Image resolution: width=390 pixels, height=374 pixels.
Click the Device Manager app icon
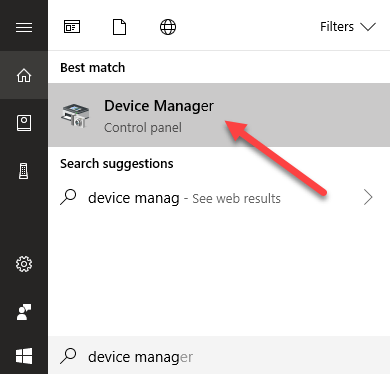pos(75,115)
